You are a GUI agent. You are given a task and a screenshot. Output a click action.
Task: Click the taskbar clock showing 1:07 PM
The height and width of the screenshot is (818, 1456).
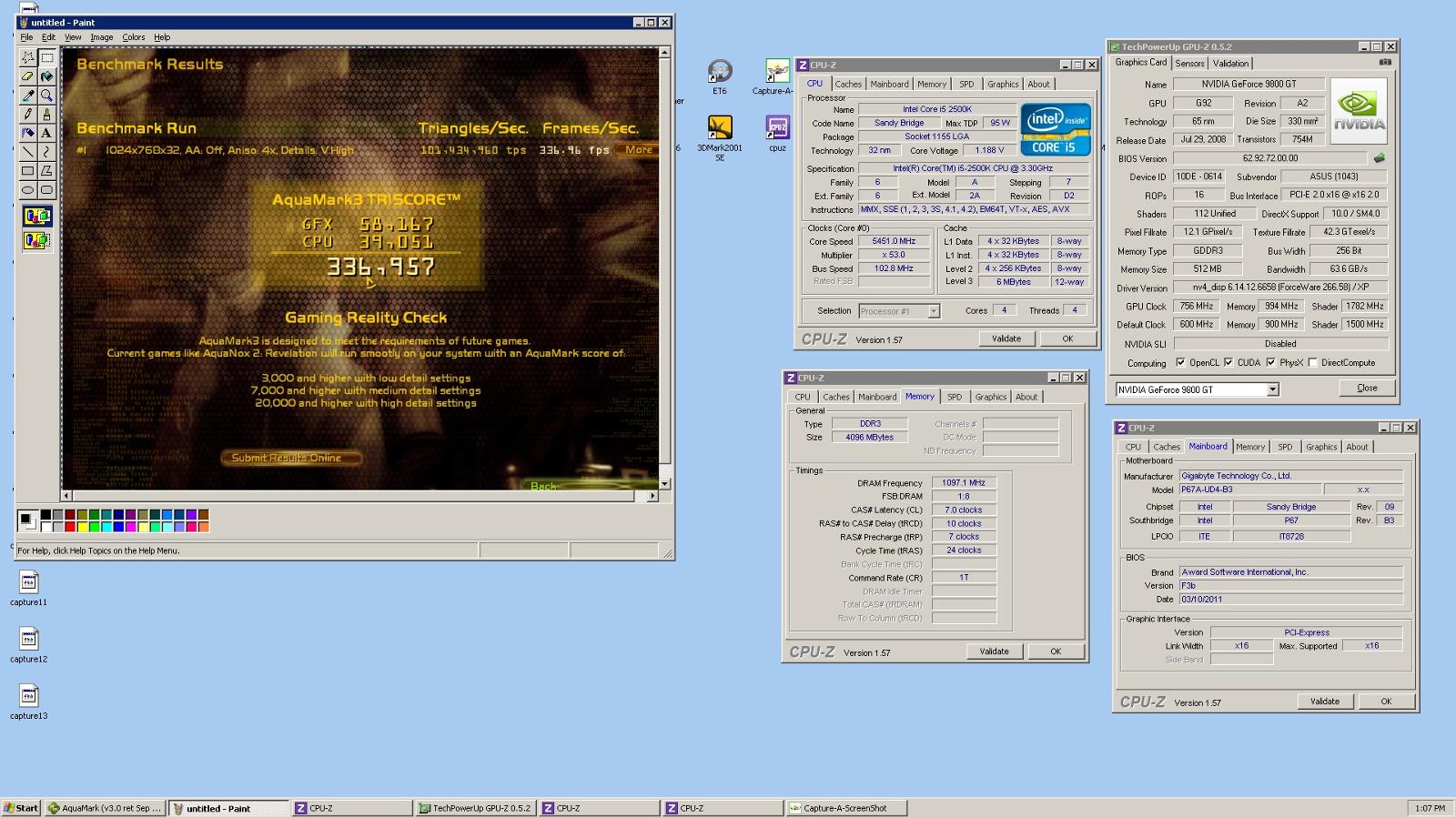tap(1431, 808)
